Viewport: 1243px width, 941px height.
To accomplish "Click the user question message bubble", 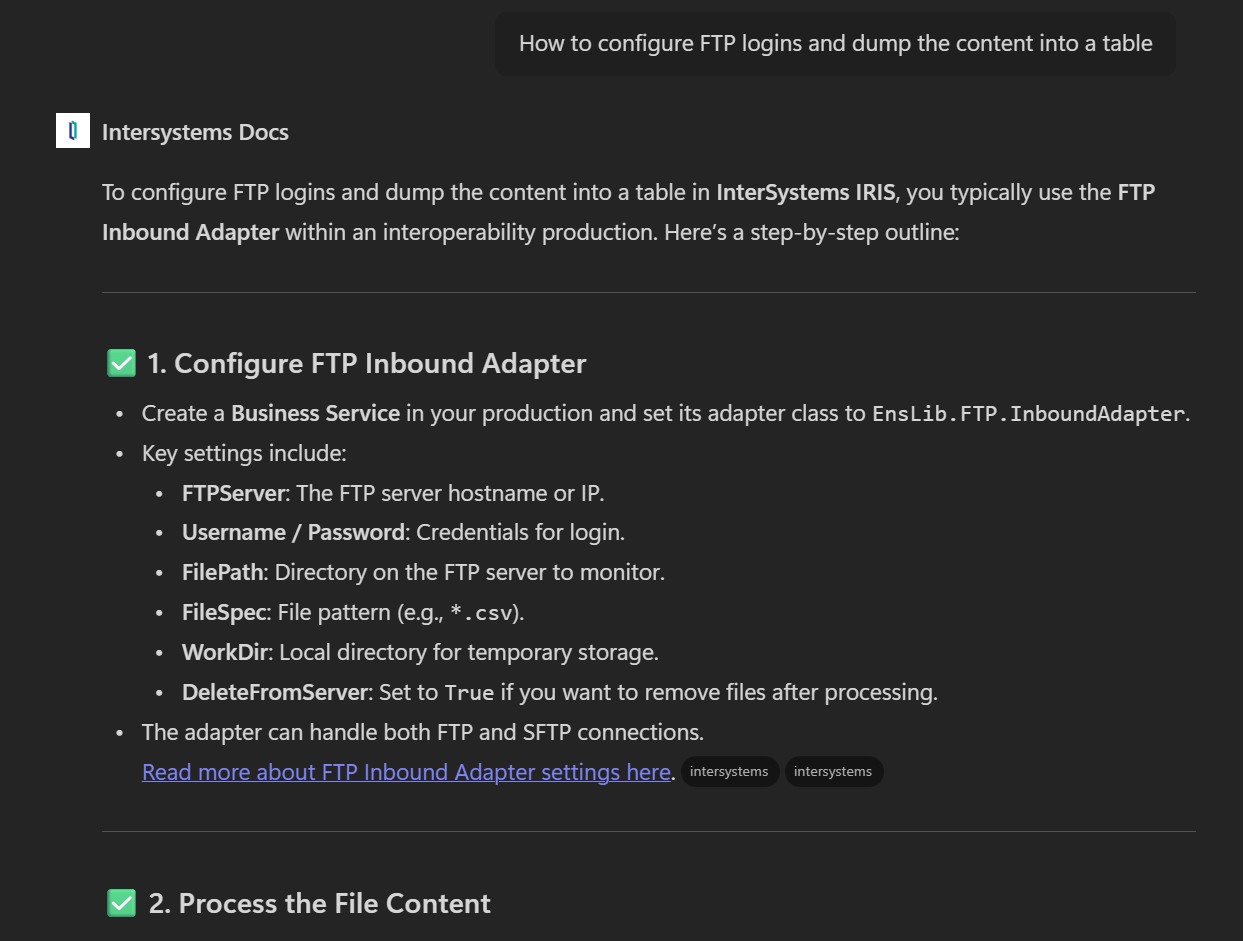I will pos(835,44).
